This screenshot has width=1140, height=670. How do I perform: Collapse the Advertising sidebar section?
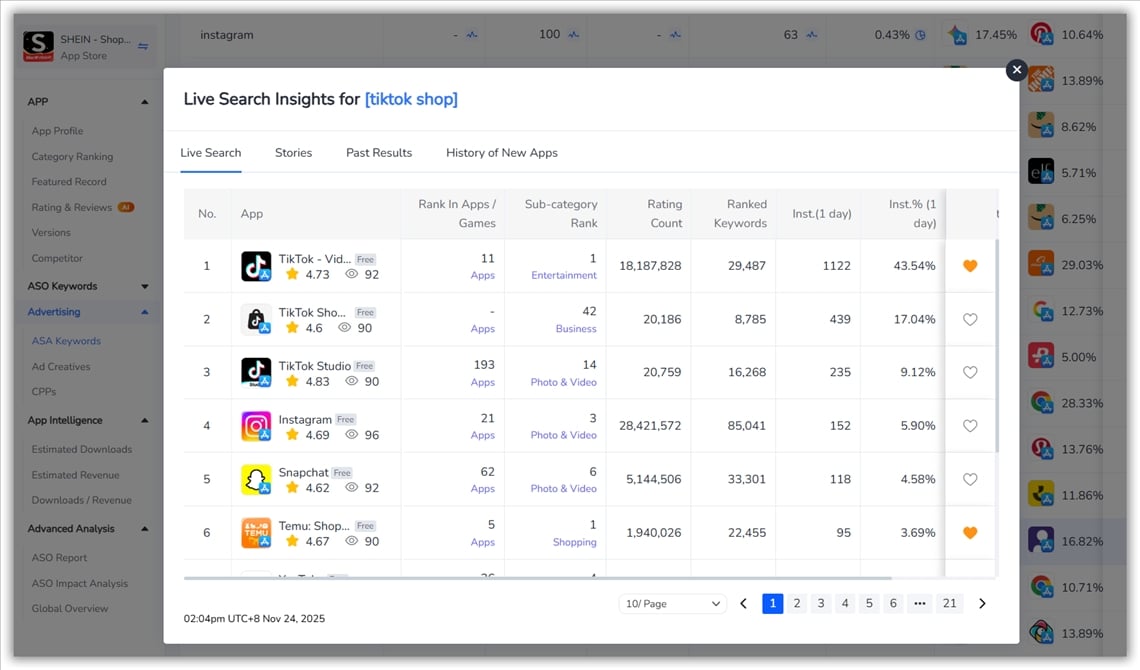144,312
